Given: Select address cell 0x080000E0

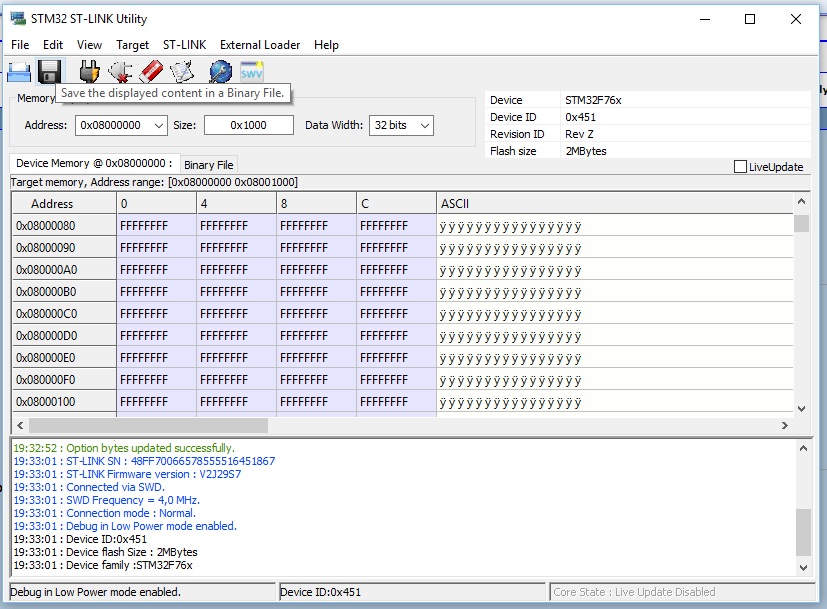Looking at the screenshot, I should point(64,358).
